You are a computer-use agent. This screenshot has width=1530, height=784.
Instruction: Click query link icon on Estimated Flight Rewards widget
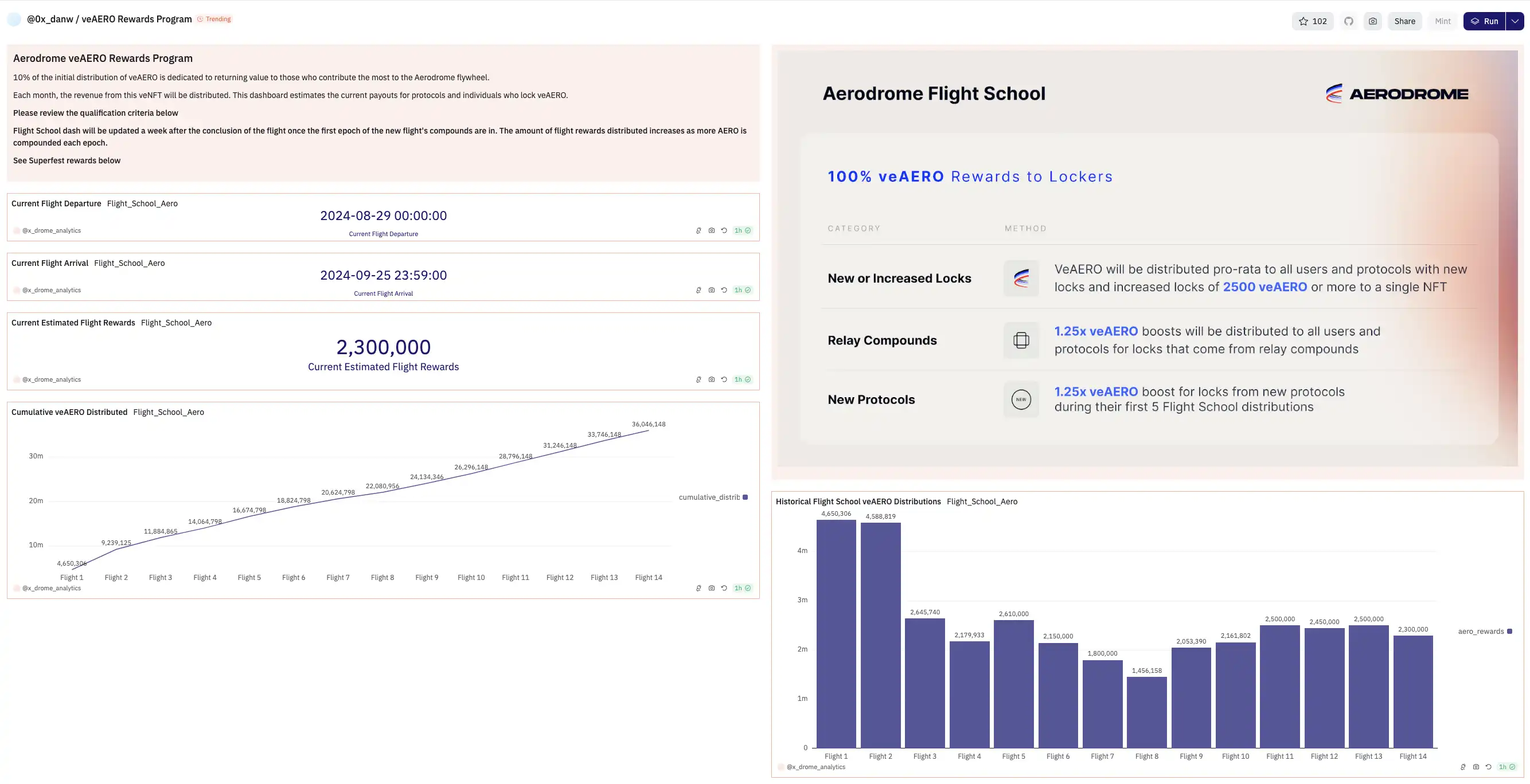point(698,380)
